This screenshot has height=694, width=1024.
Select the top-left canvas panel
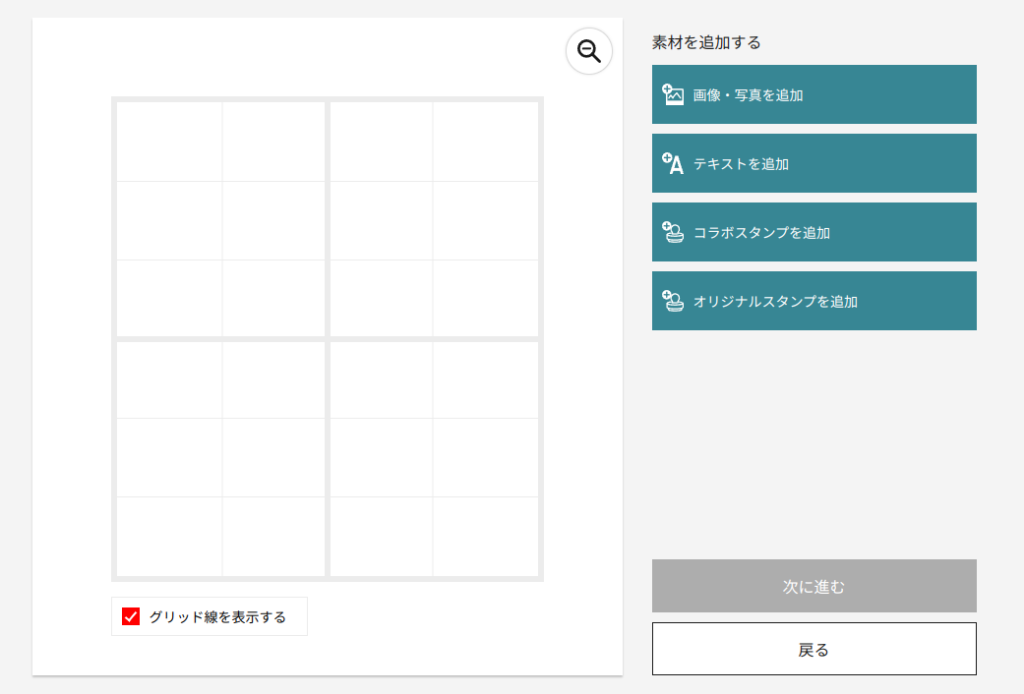[221, 219]
